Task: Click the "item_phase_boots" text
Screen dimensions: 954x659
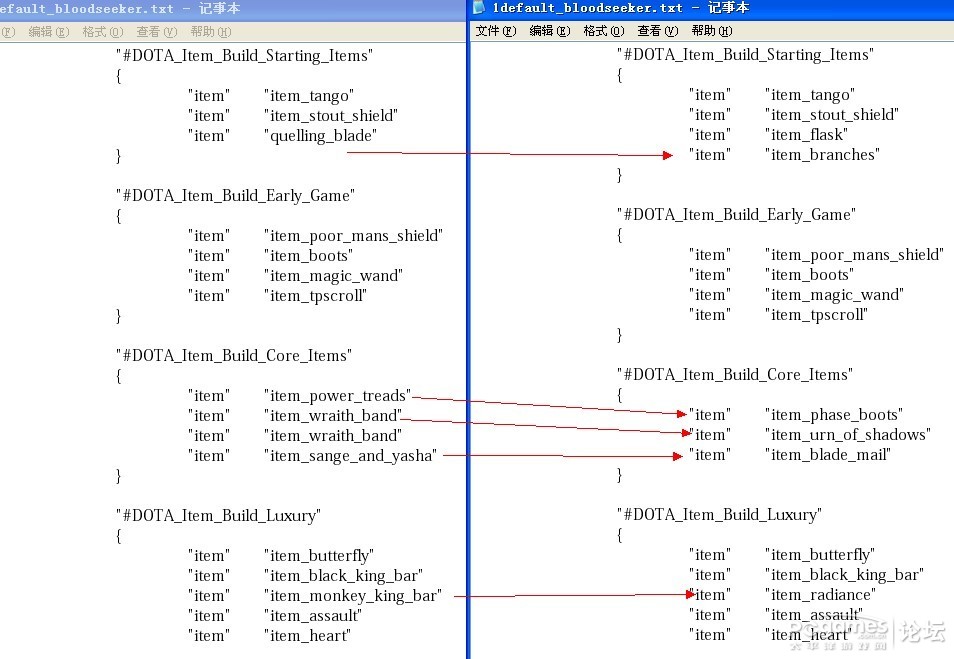Action: [x=834, y=416]
